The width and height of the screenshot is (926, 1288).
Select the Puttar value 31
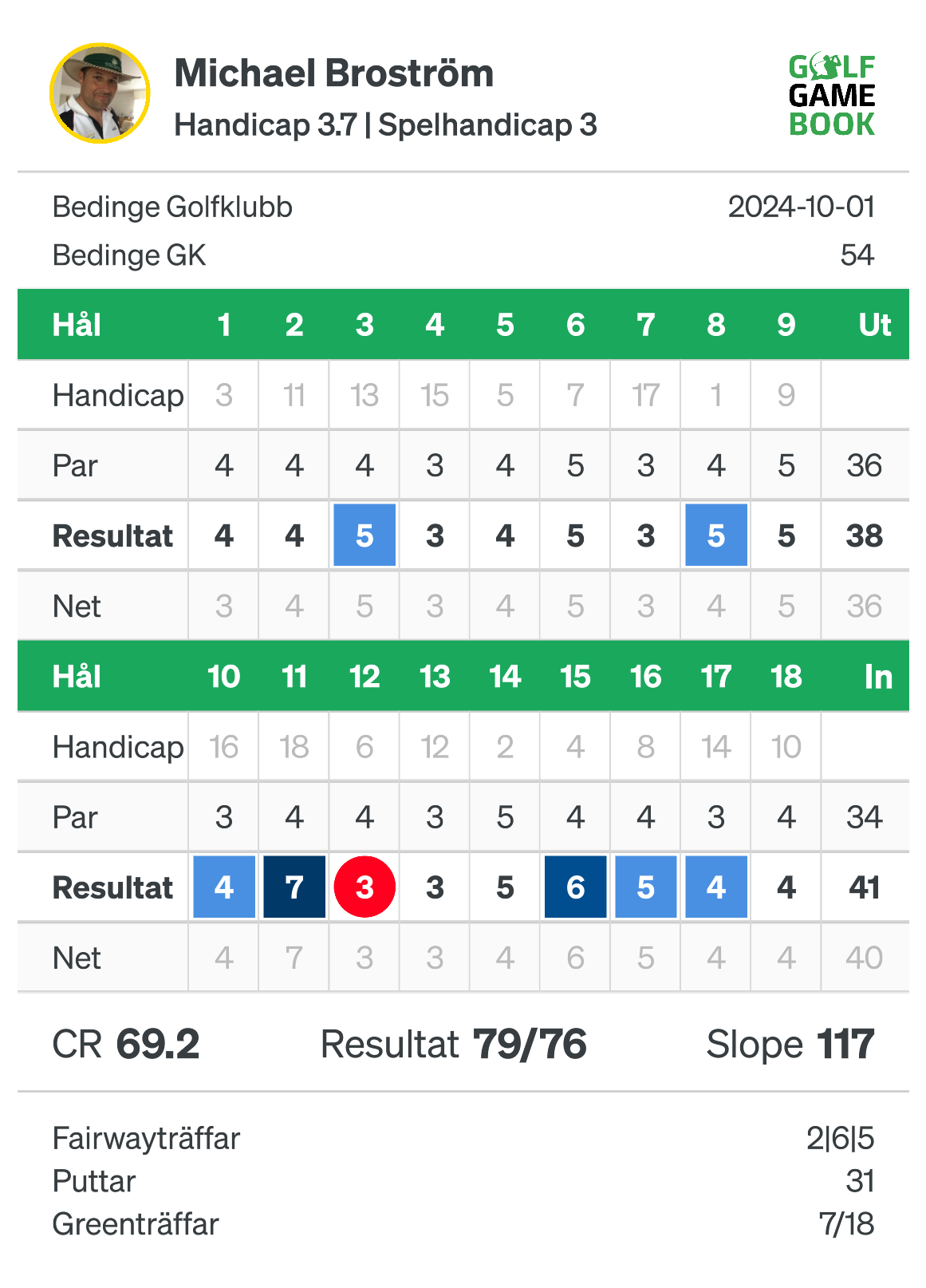pyautogui.click(x=861, y=1181)
